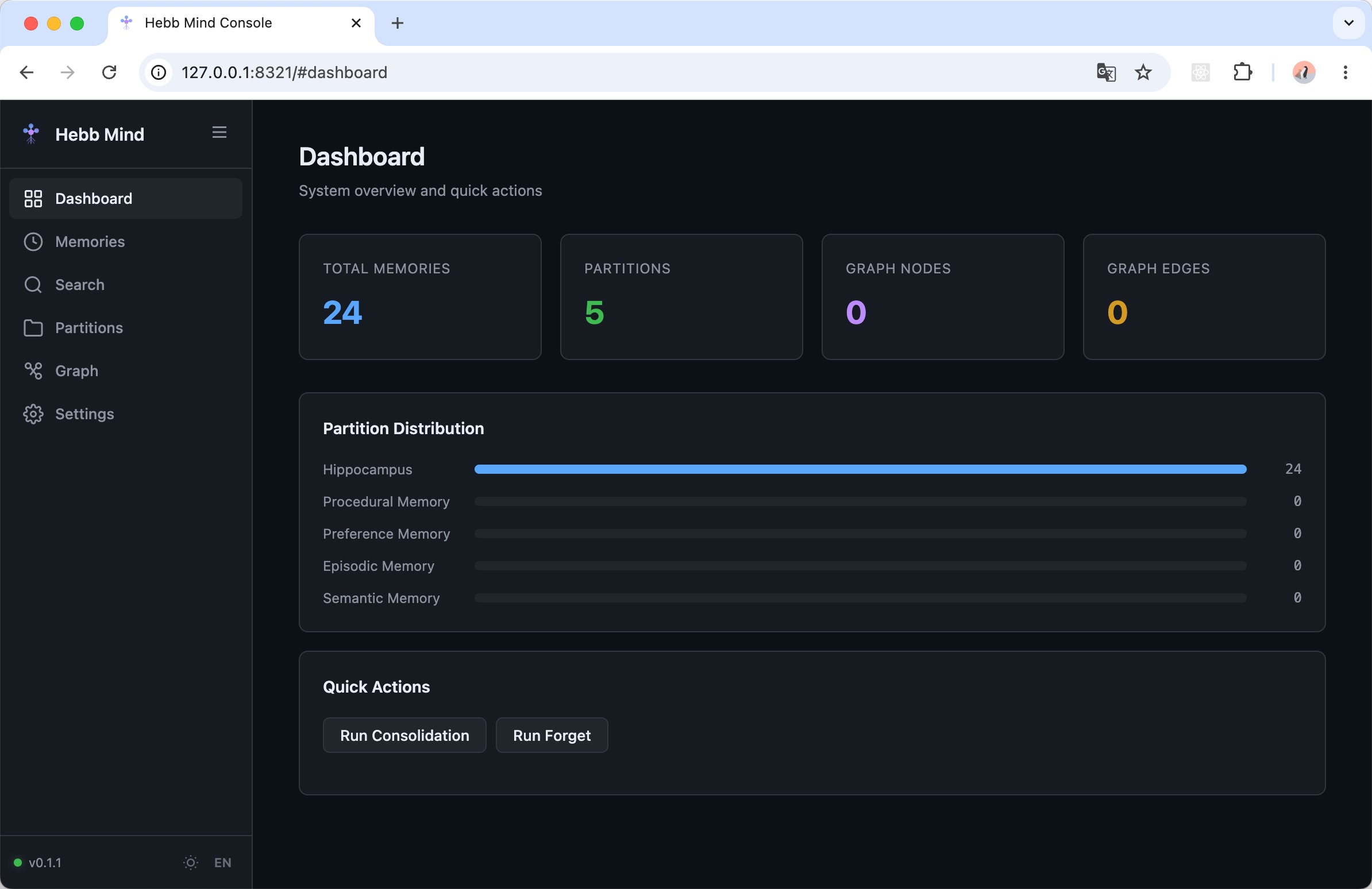The image size is (1372, 889).
Task: Click the Settings gear icon
Action: [33, 414]
